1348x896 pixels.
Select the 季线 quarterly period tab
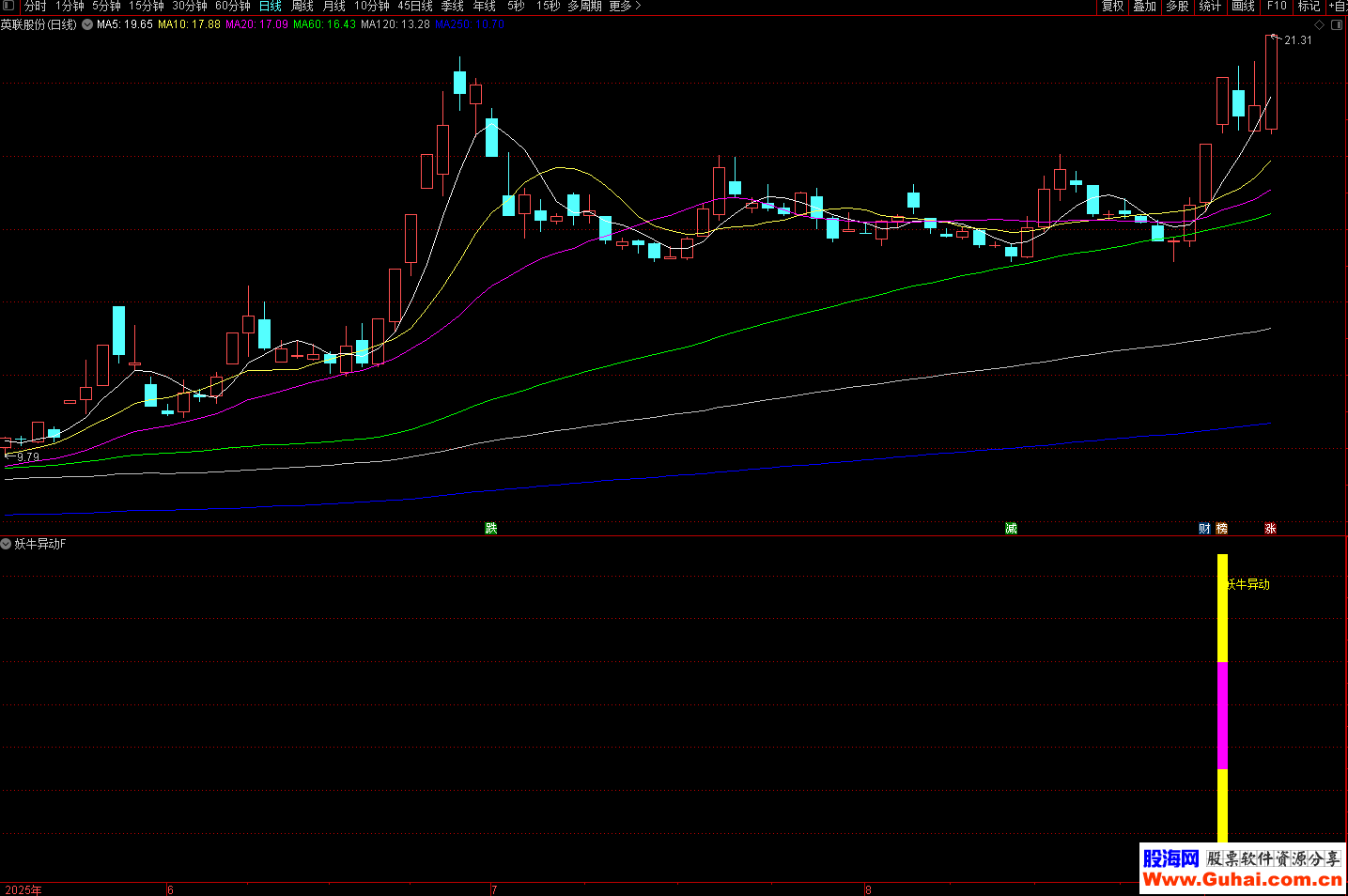coord(453,6)
